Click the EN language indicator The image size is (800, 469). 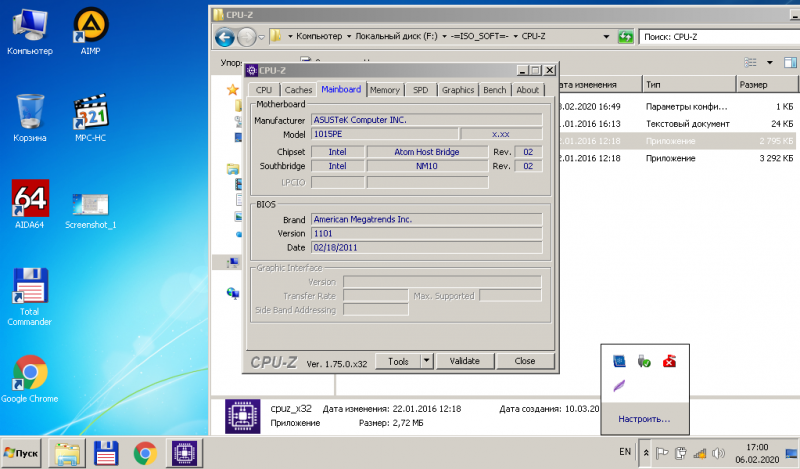(x=625, y=452)
